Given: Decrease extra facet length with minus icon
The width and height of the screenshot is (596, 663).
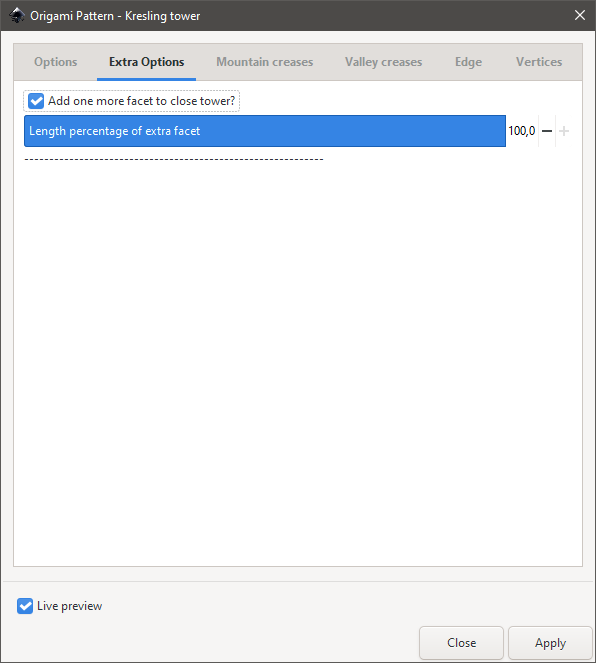Looking at the screenshot, I should 547,131.
